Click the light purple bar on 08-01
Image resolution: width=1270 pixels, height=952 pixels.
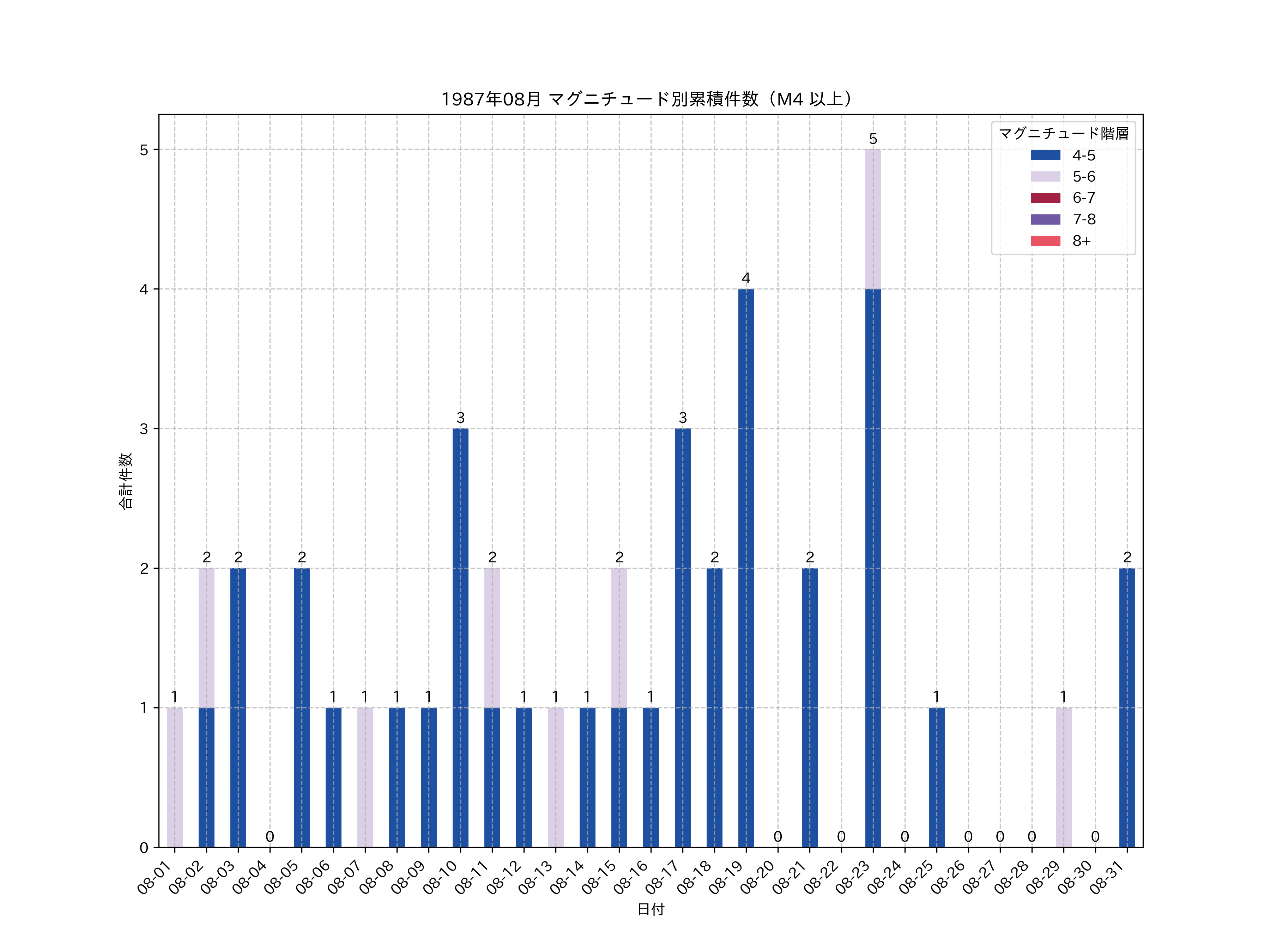tap(175, 777)
